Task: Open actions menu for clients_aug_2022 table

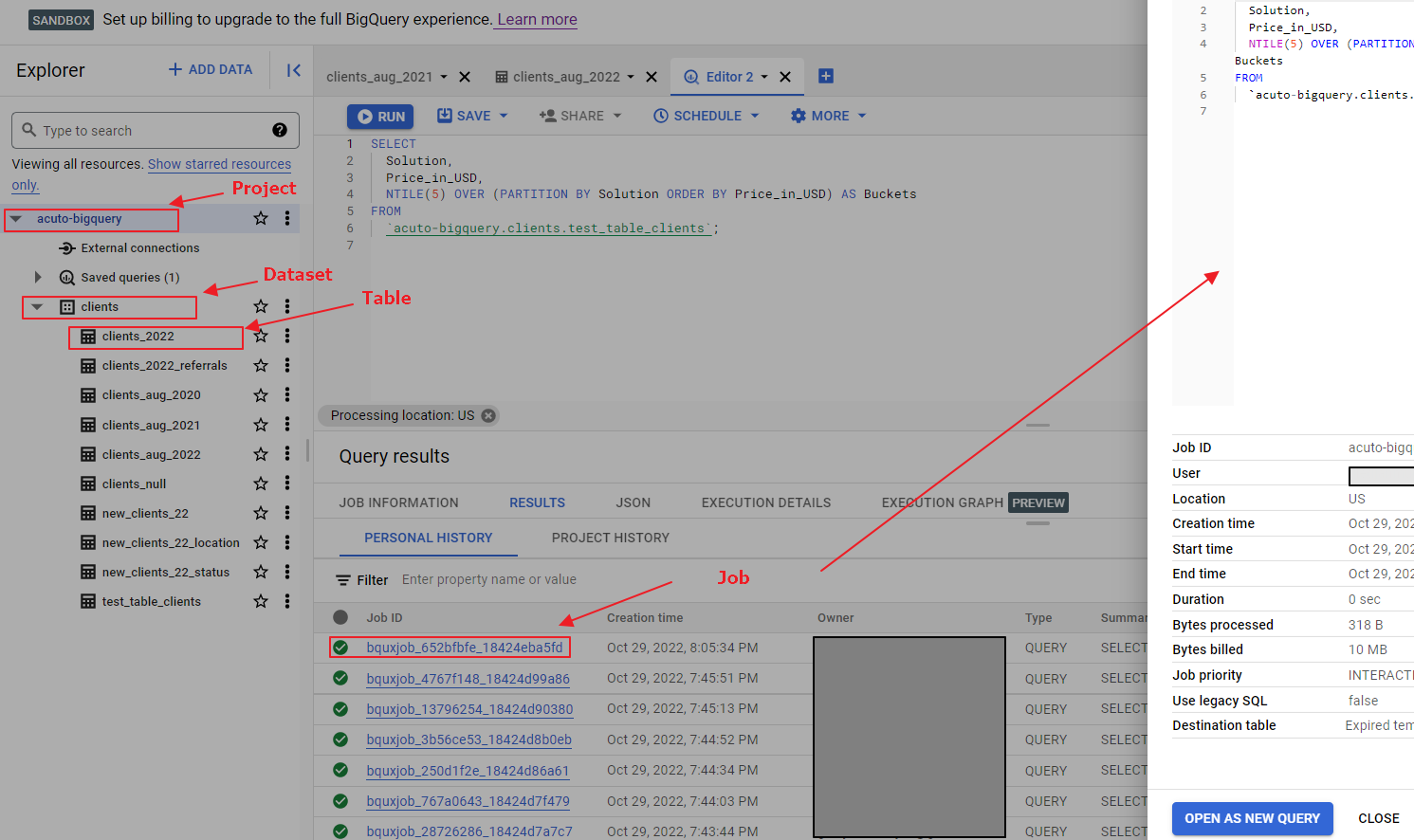Action: (x=287, y=454)
